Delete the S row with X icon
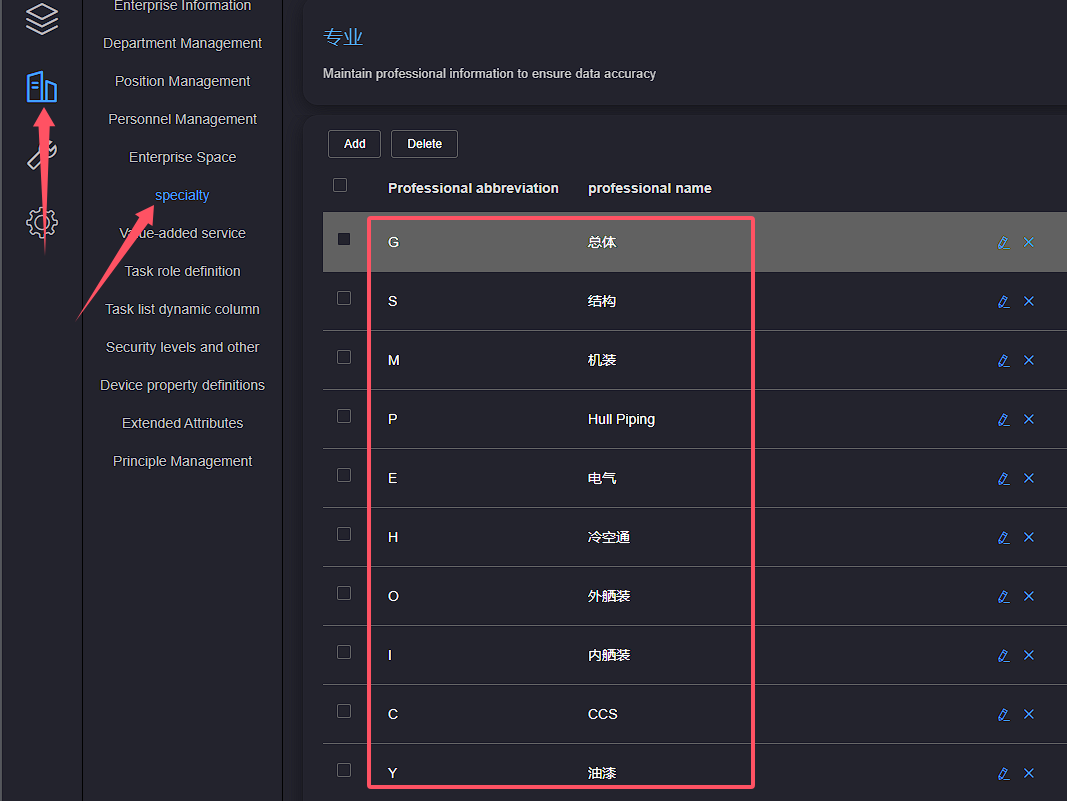Viewport: 1067px width, 801px height. (x=1029, y=301)
